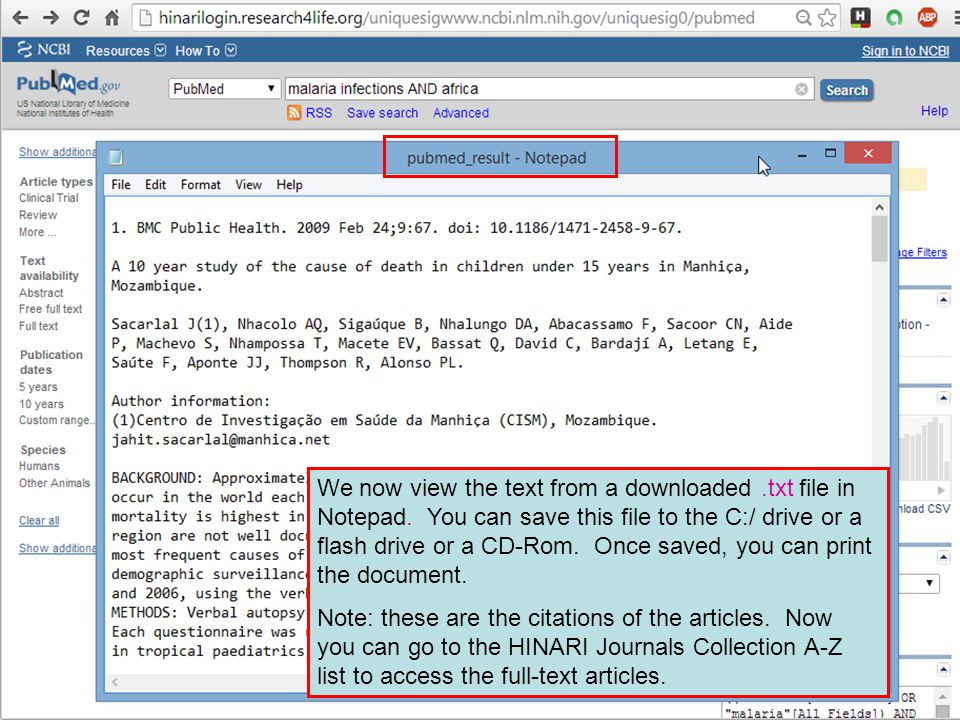The image size is (960, 720).
Task: Click the results by year bar chart
Action: pos(923,448)
